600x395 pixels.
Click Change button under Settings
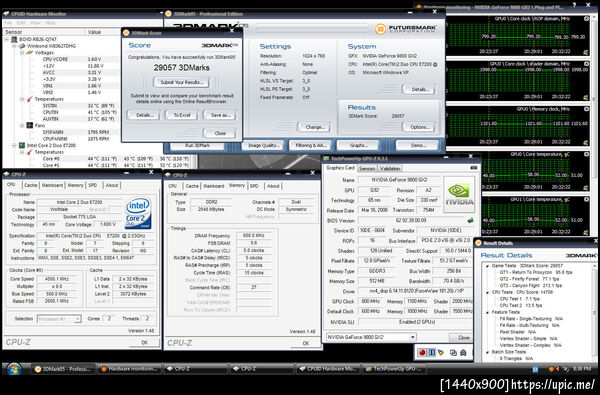tap(314, 127)
